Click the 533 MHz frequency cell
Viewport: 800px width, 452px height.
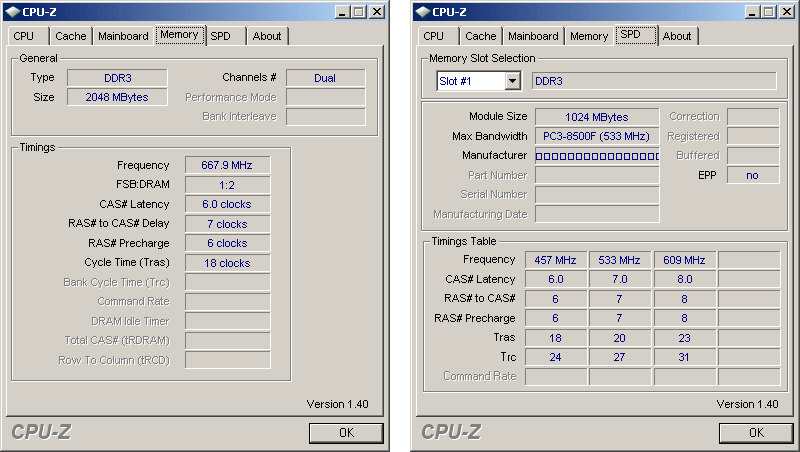[x=620, y=260]
